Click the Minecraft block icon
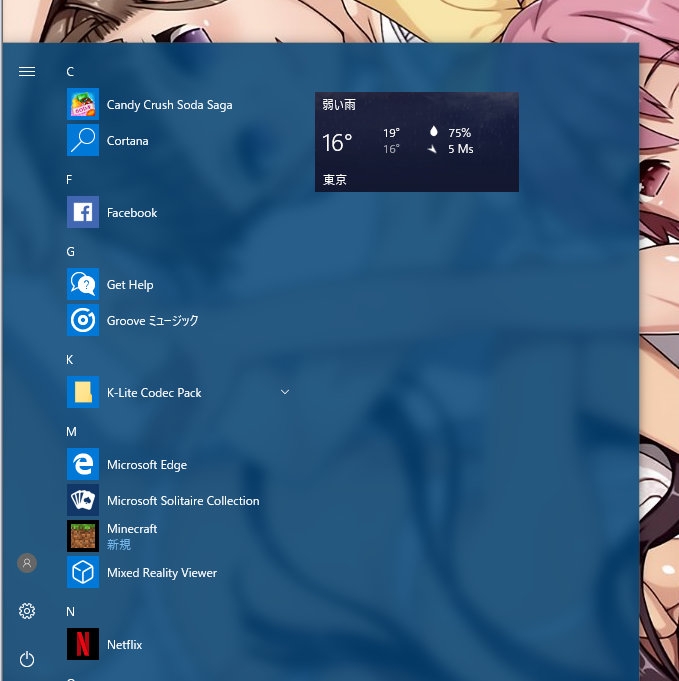Screen dimensions: 679x681 click(x=83, y=536)
